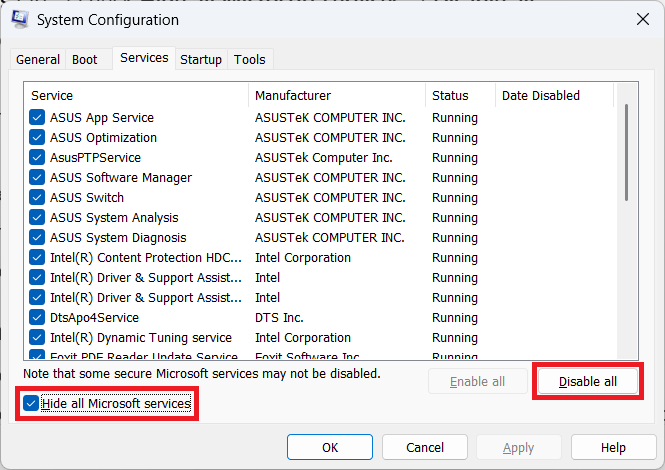The width and height of the screenshot is (665, 470).
Task: Sort services by Manufacturer column header
Action: pyautogui.click(x=336, y=96)
